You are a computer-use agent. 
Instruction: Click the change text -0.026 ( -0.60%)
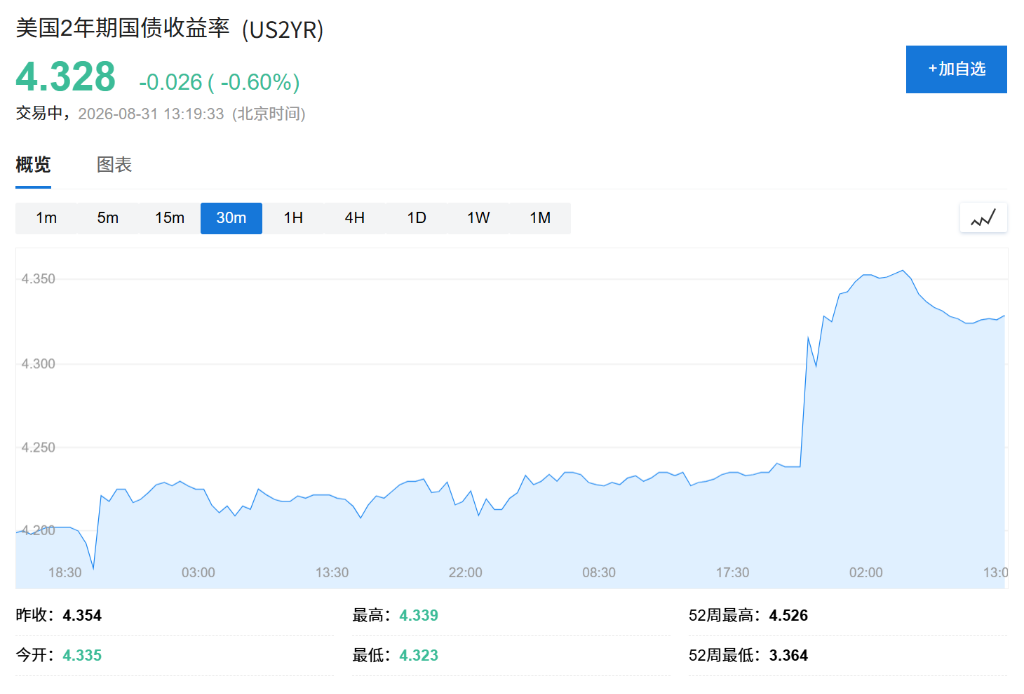[x=219, y=82]
